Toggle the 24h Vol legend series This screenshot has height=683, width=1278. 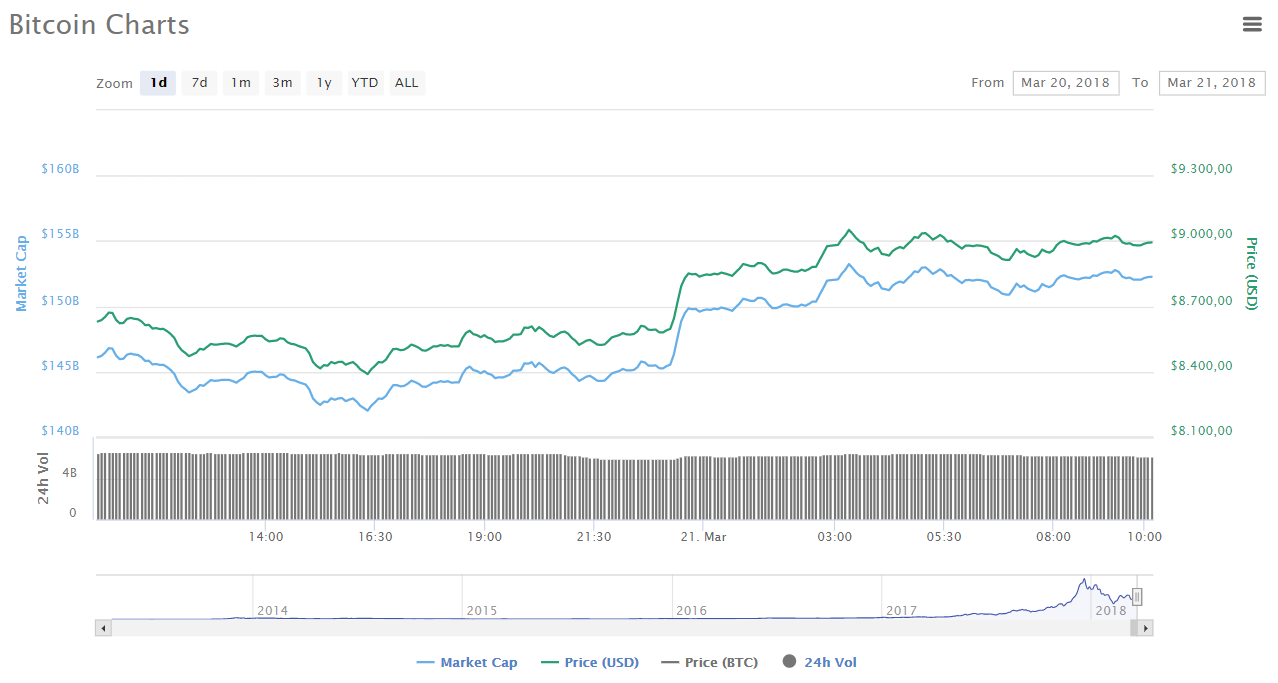(820, 662)
